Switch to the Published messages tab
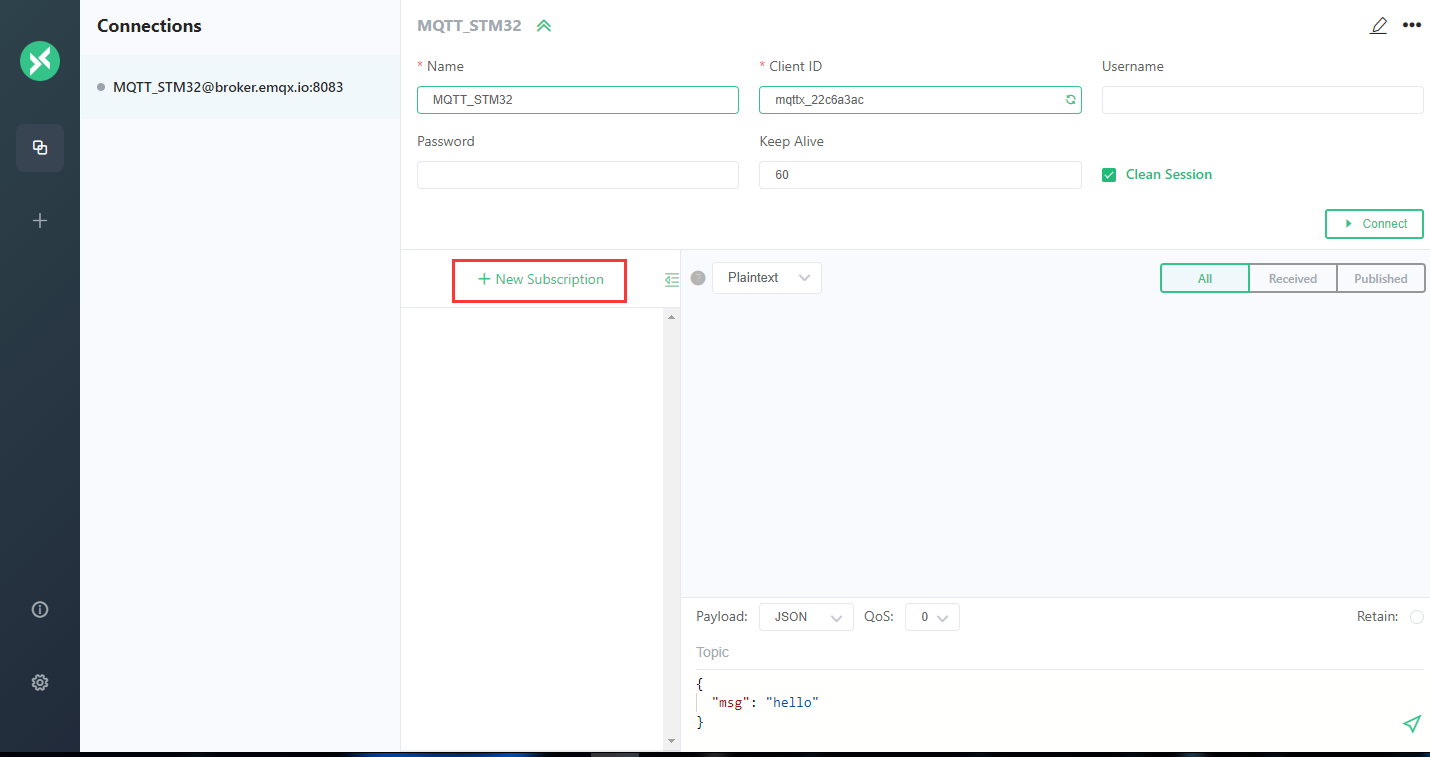 point(1380,279)
